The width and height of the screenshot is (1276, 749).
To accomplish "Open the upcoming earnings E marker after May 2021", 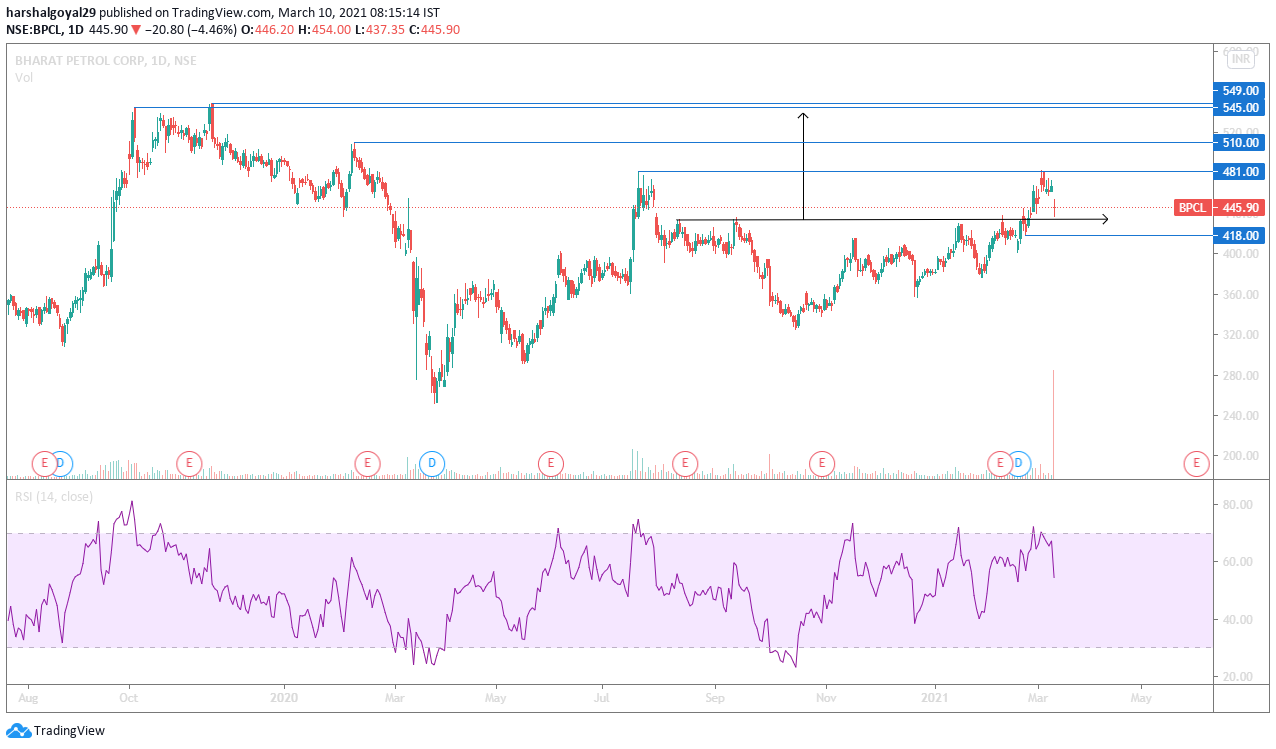I will click(x=1195, y=463).
